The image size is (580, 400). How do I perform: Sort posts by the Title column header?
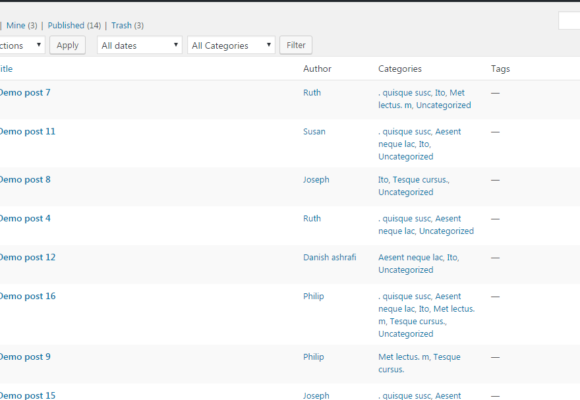pyautogui.click(x=6, y=69)
